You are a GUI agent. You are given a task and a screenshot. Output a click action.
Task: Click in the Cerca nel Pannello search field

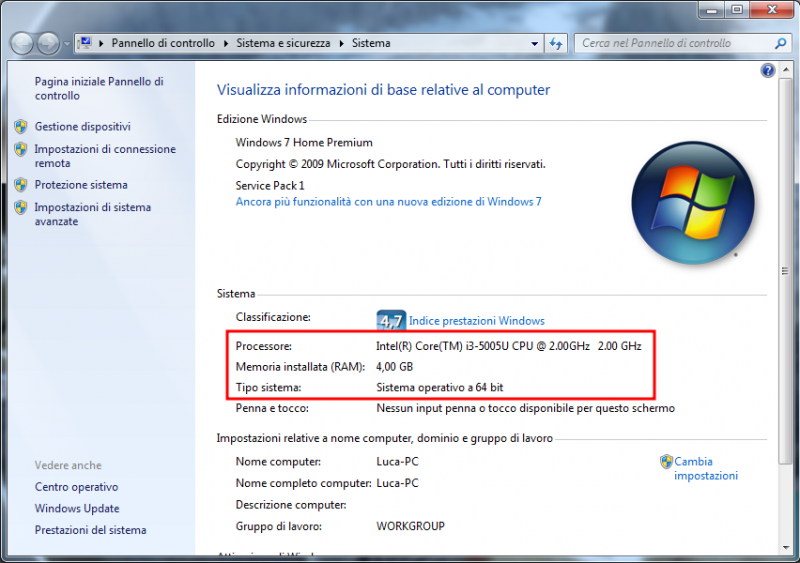pos(670,44)
